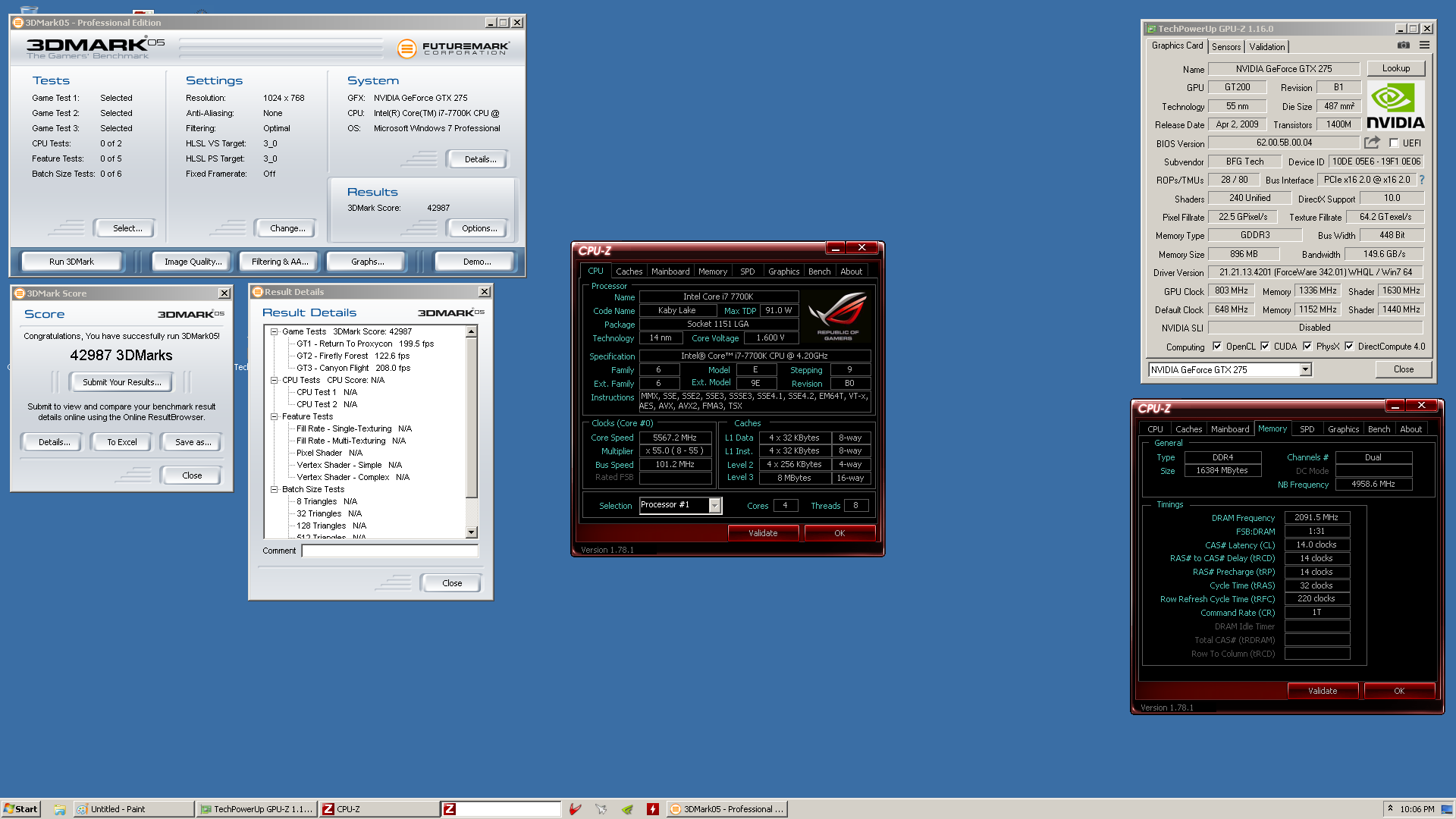This screenshot has width=1456, height=819.
Task: Click the Graphs button in 3DMark05
Action: point(368,262)
